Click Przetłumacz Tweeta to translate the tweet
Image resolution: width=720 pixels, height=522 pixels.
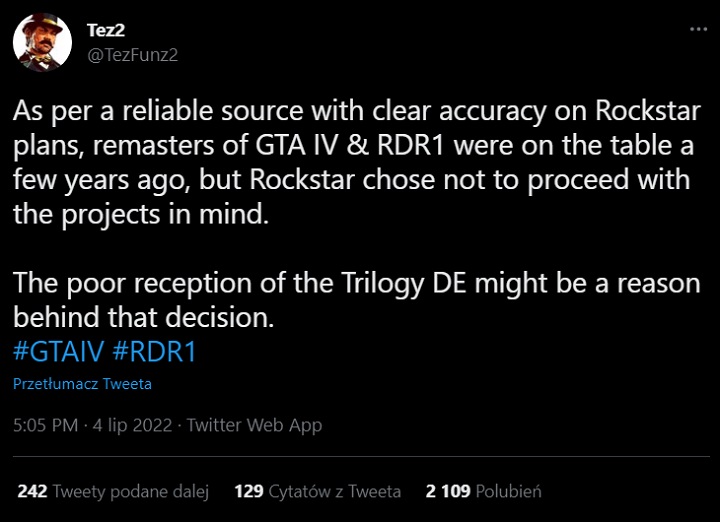pos(82,384)
